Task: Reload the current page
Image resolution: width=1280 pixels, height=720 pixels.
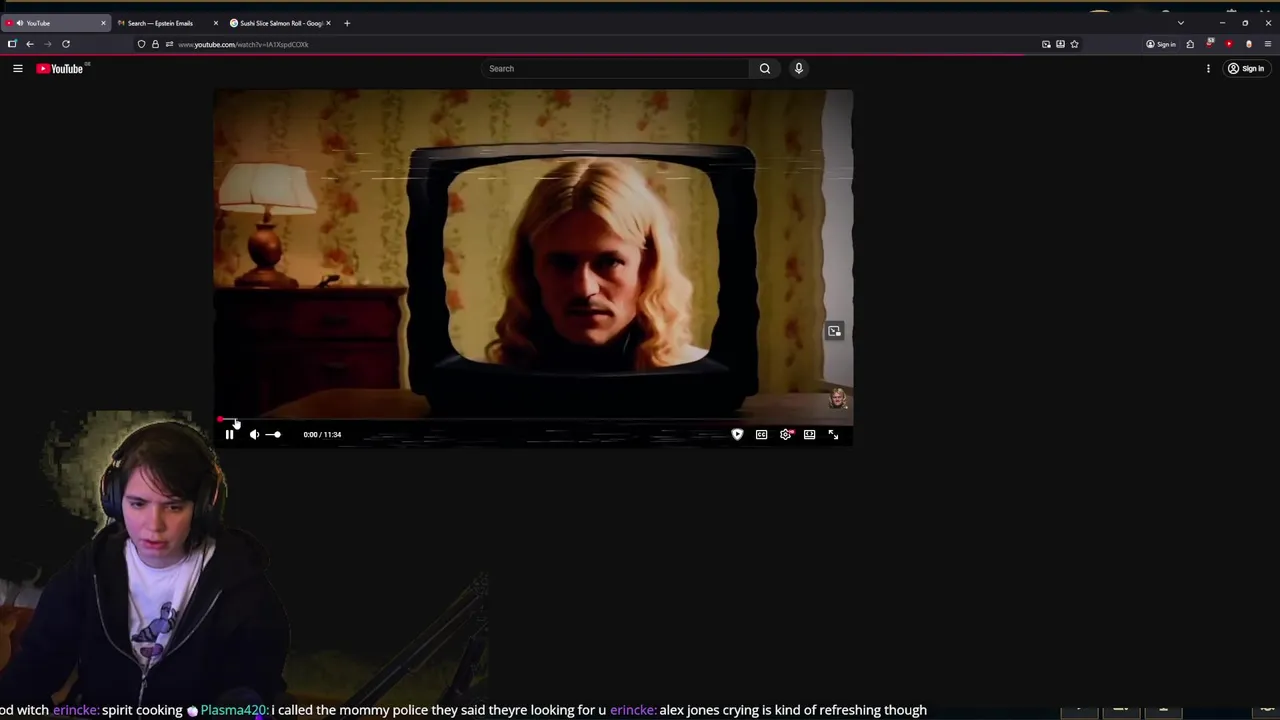Action: (x=66, y=44)
